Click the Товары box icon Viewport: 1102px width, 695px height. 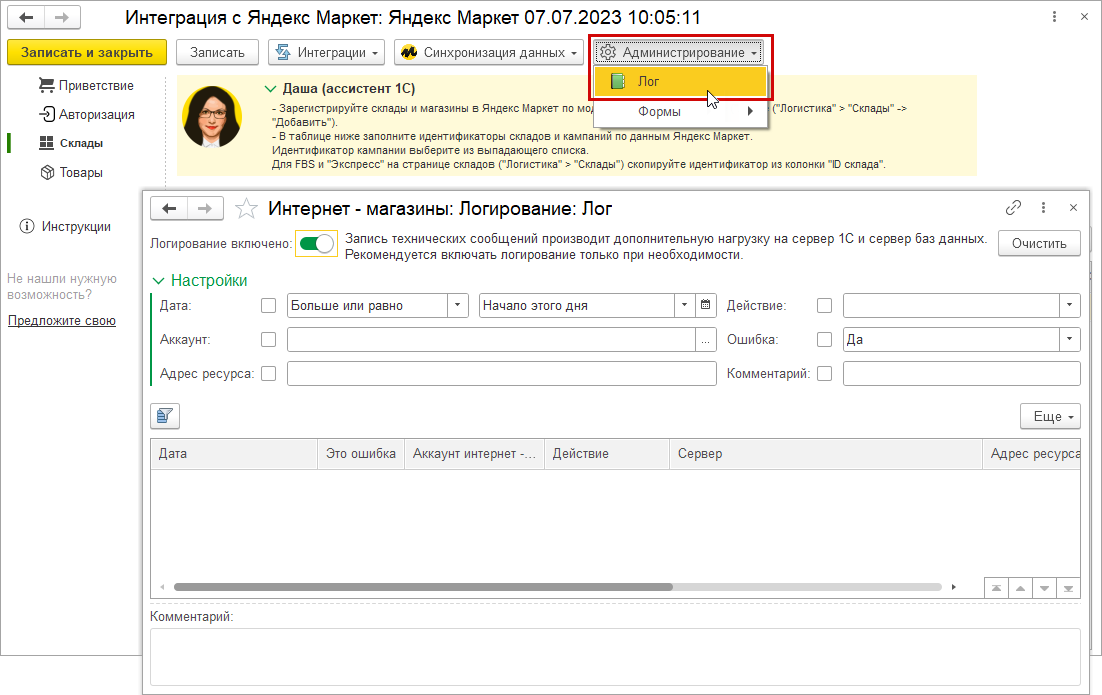pyautogui.click(x=47, y=172)
